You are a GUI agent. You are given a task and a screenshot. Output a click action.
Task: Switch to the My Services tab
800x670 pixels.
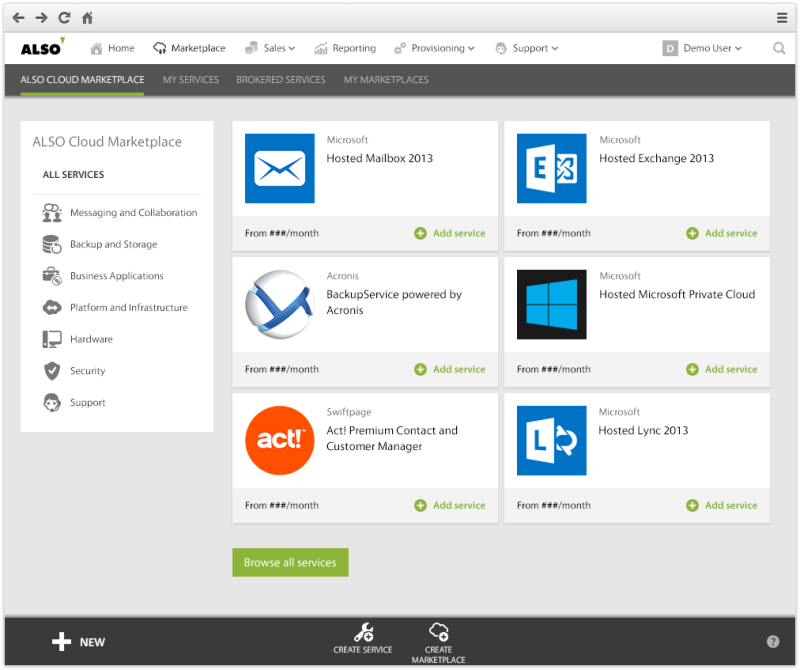point(190,80)
